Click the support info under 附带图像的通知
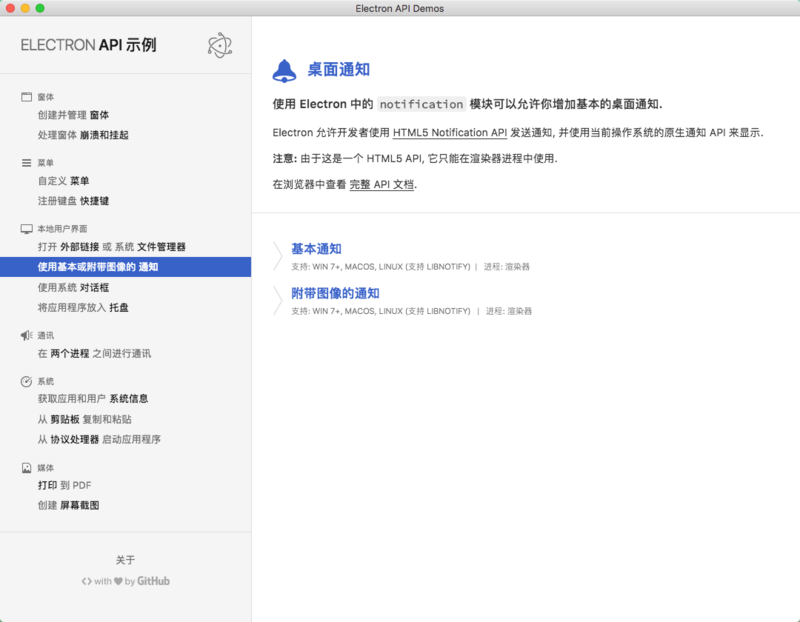Image resolution: width=800 pixels, height=622 pixels. pyautogui.click(x=412, y=311)
